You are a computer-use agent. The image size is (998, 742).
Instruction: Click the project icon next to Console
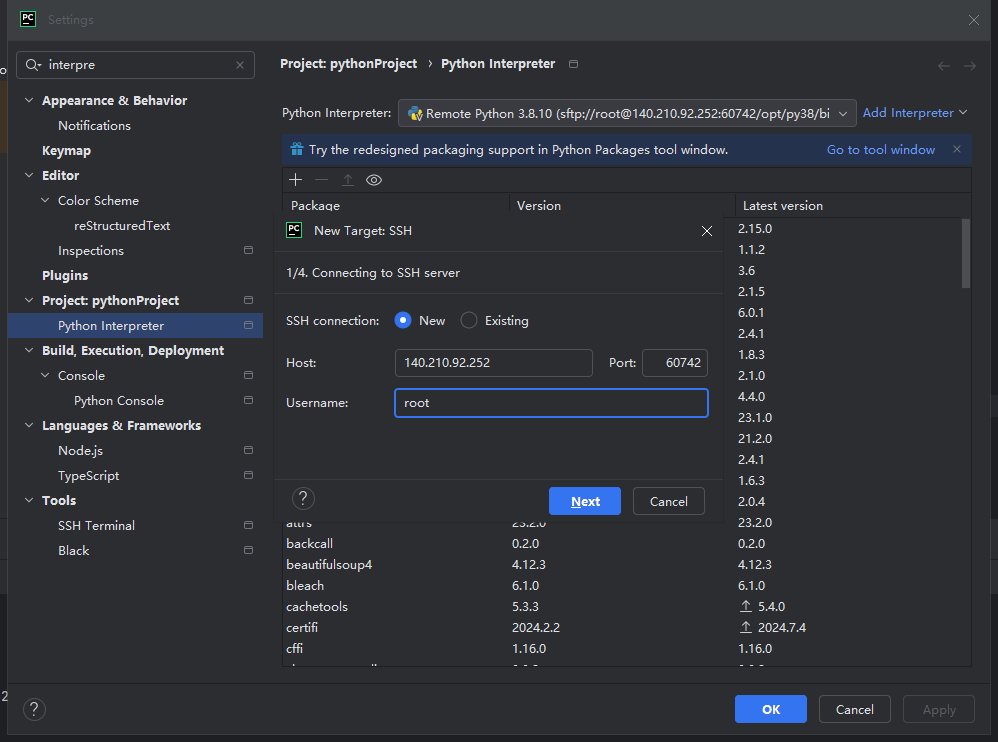248,375
